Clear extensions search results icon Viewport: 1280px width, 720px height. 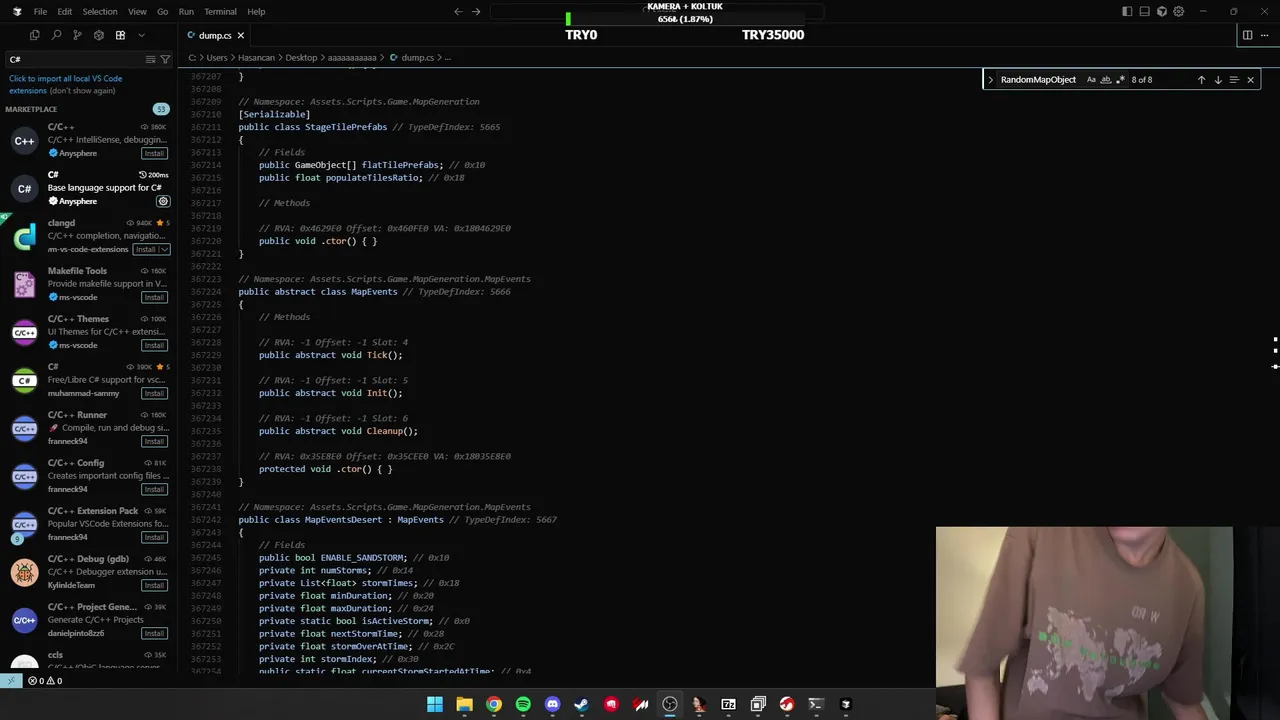(x=151, y=59)
